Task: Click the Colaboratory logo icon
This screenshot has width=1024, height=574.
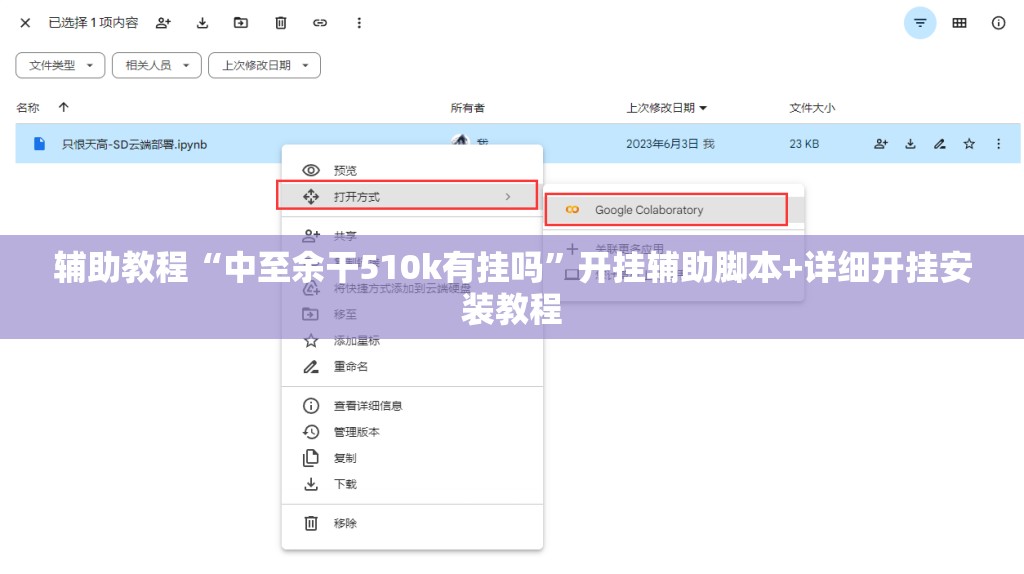Action: click(x=572, y=210)
